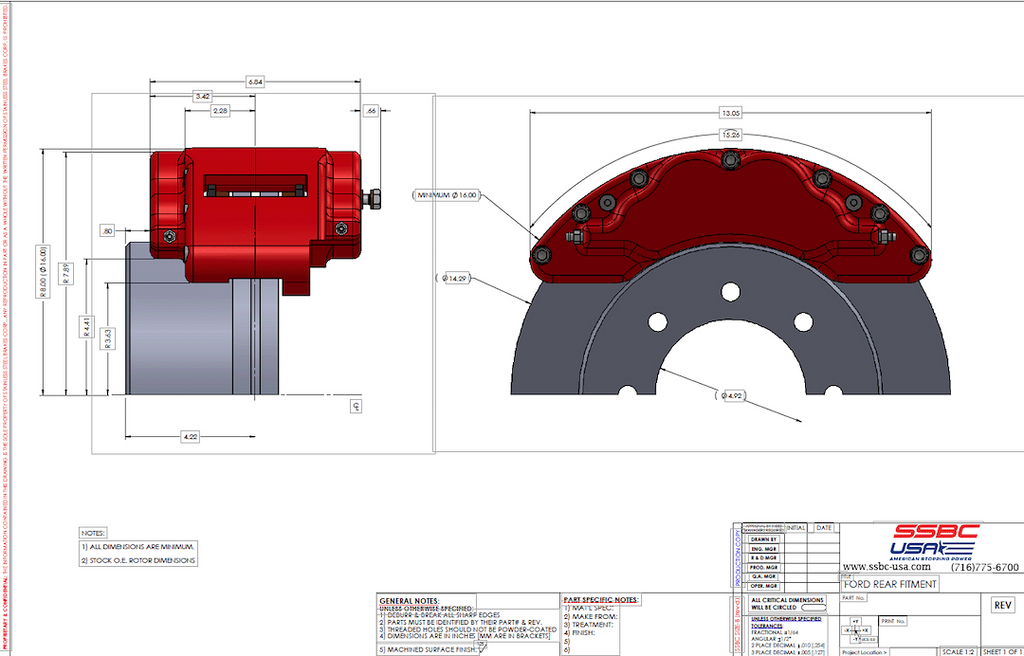The width and height of the screenshot is (1024, 656).
Task: Click 'THREADED HOLES SHOULD NOT BE POWDER-COATED' note
Action: (x=468, y=629)
